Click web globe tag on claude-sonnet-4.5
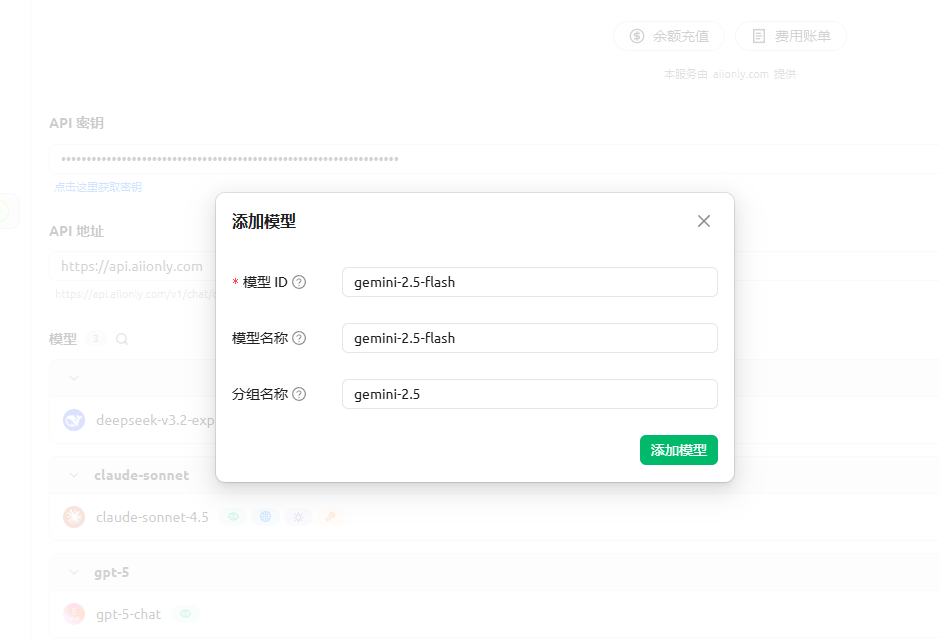Screen dimensions: 940x641 tap(266, 517)
